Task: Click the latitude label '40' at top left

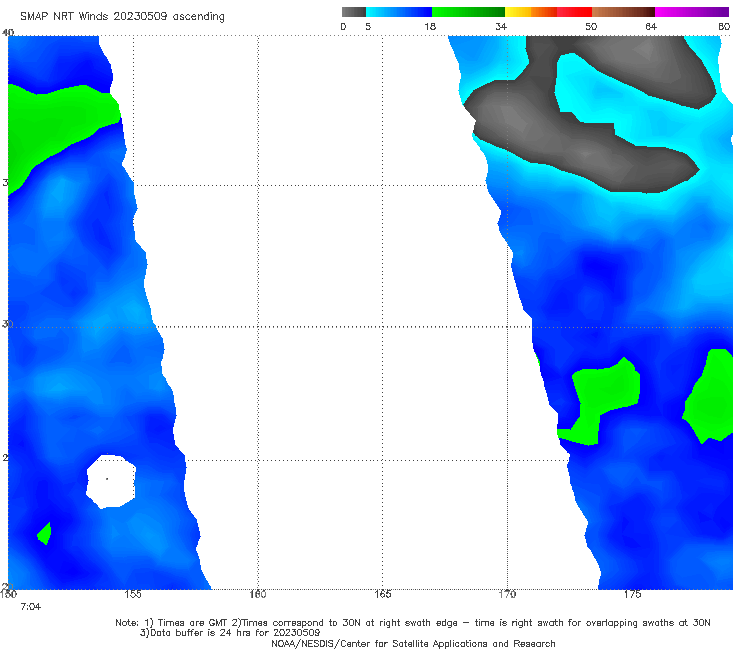Action: click(8, 32)
